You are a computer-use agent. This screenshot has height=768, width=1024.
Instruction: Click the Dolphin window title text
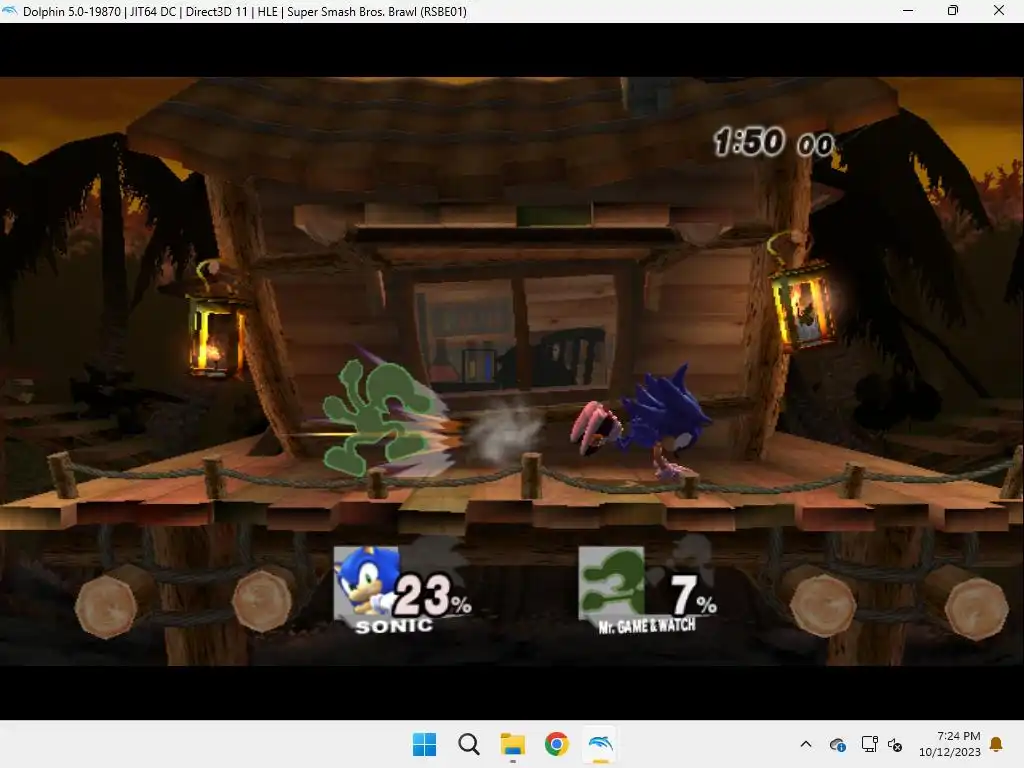[245, 11]
